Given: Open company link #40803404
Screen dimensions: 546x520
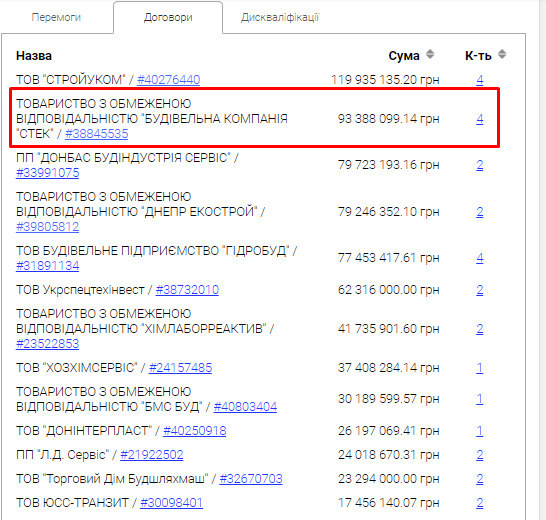Looking at the screenshot, I should [x=245, y=407].
